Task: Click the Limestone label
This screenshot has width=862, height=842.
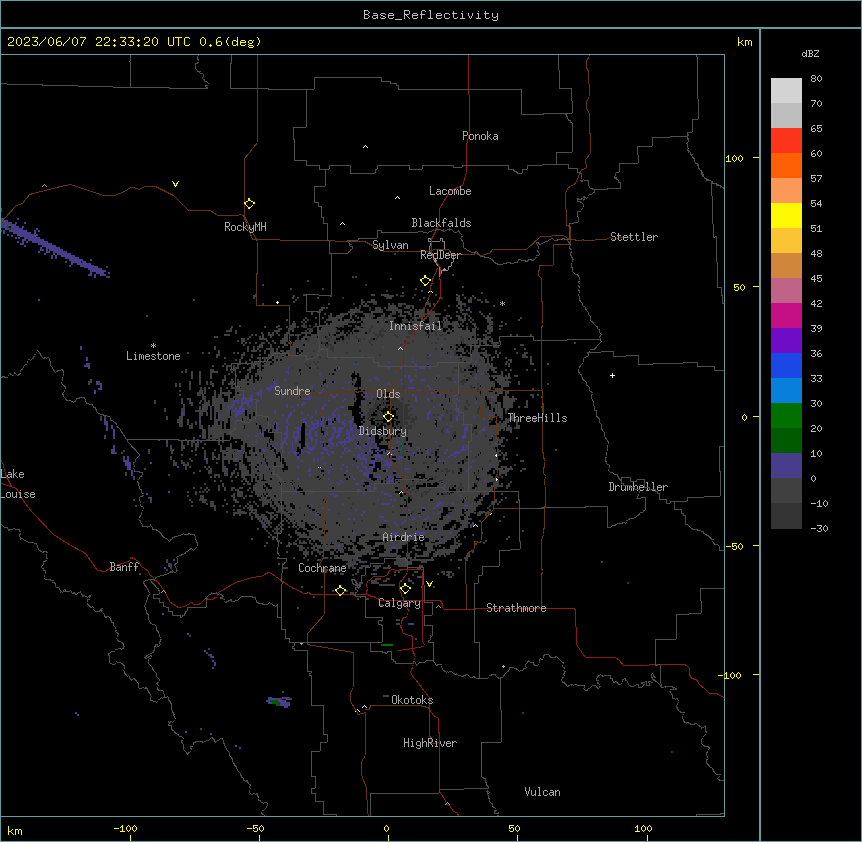Action: click(153, 356)
